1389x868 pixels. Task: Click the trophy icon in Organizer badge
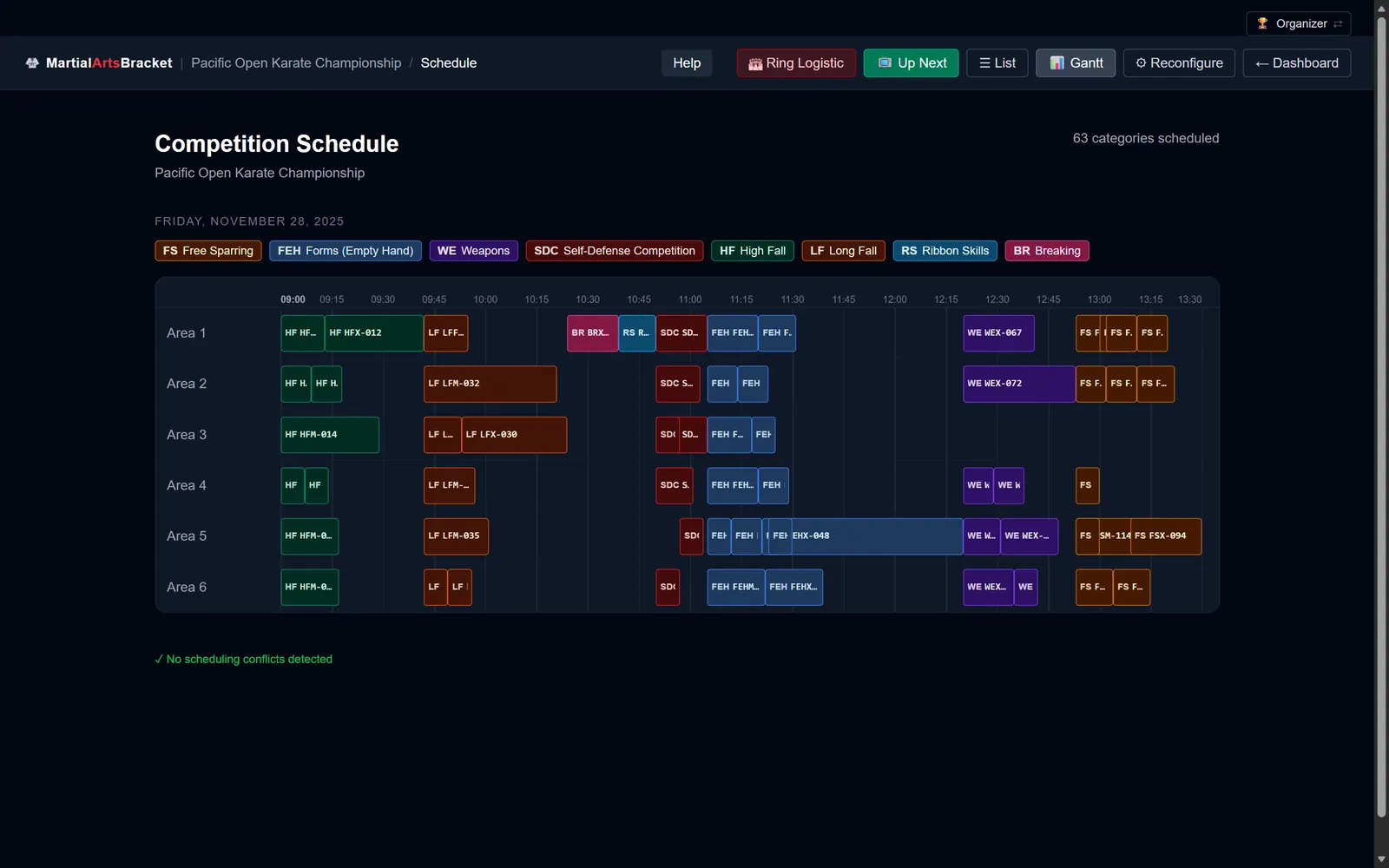1262,23
